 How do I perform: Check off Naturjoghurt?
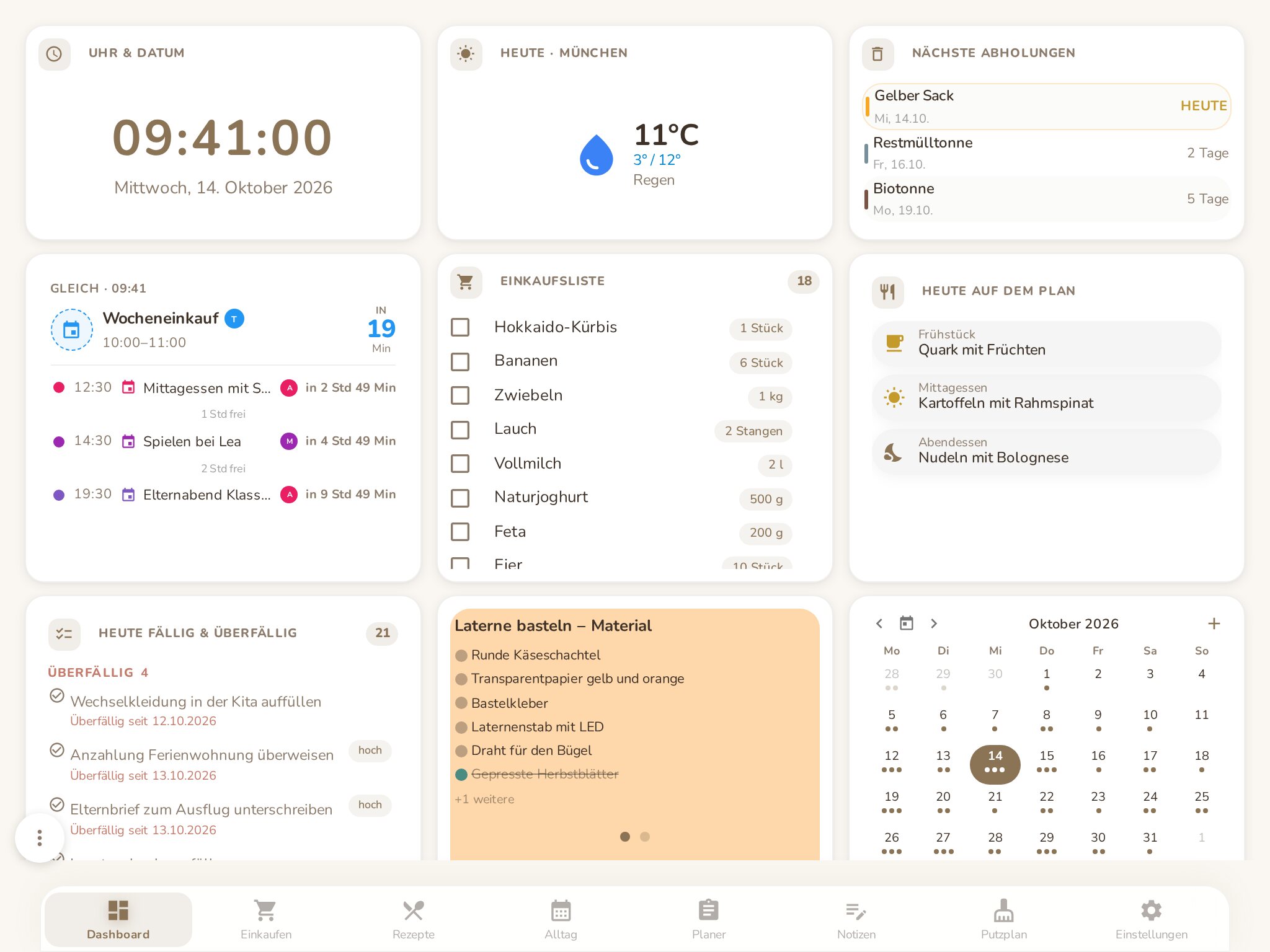tap(460, 498)
